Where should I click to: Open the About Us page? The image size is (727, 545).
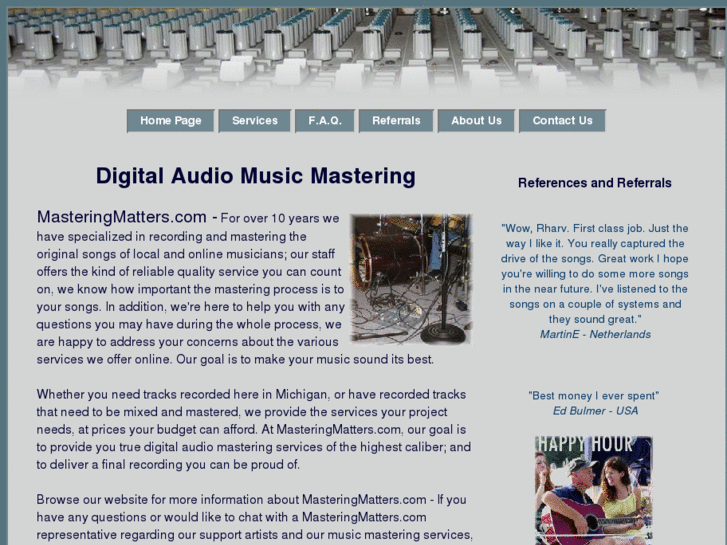[476, 121]
